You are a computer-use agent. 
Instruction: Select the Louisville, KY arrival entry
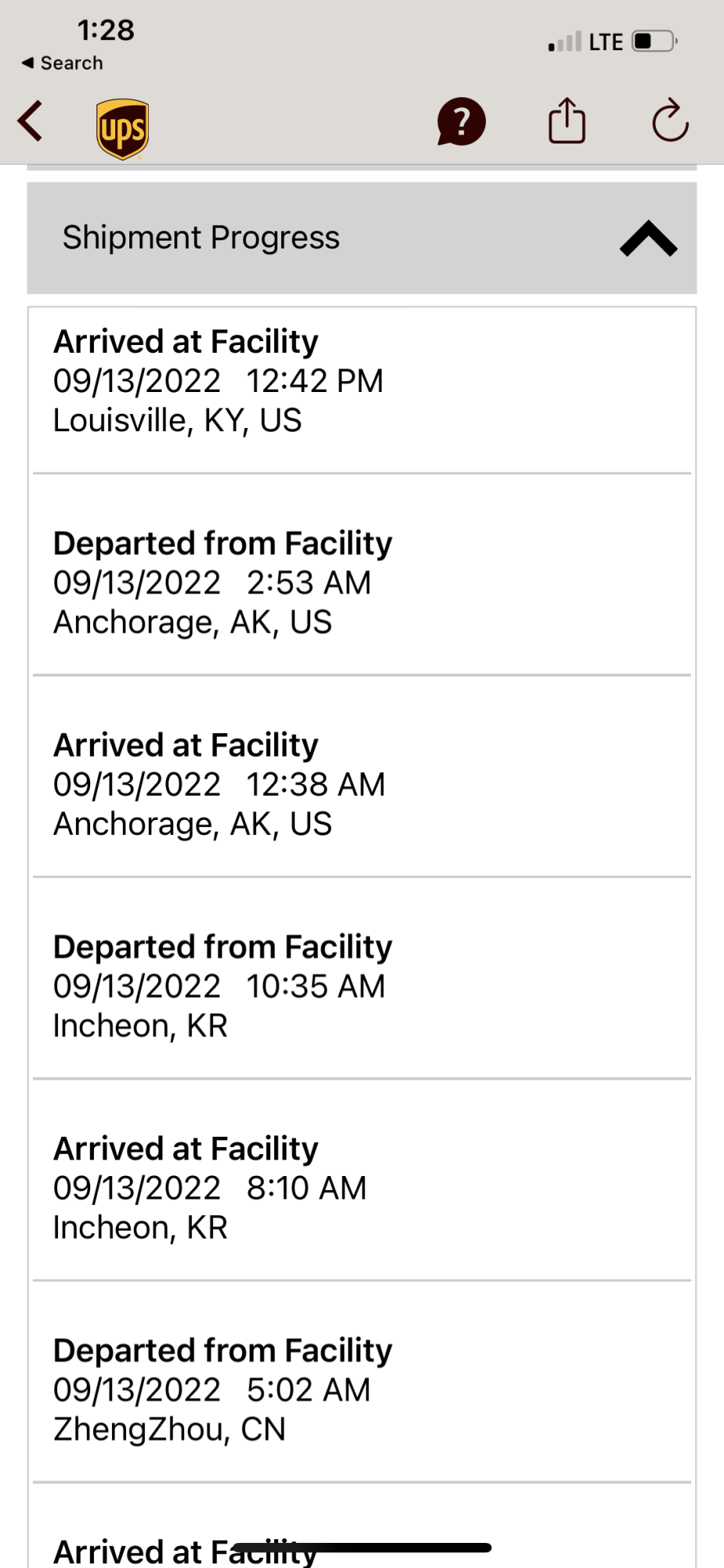pyautogui.click(x=362, y=382)
